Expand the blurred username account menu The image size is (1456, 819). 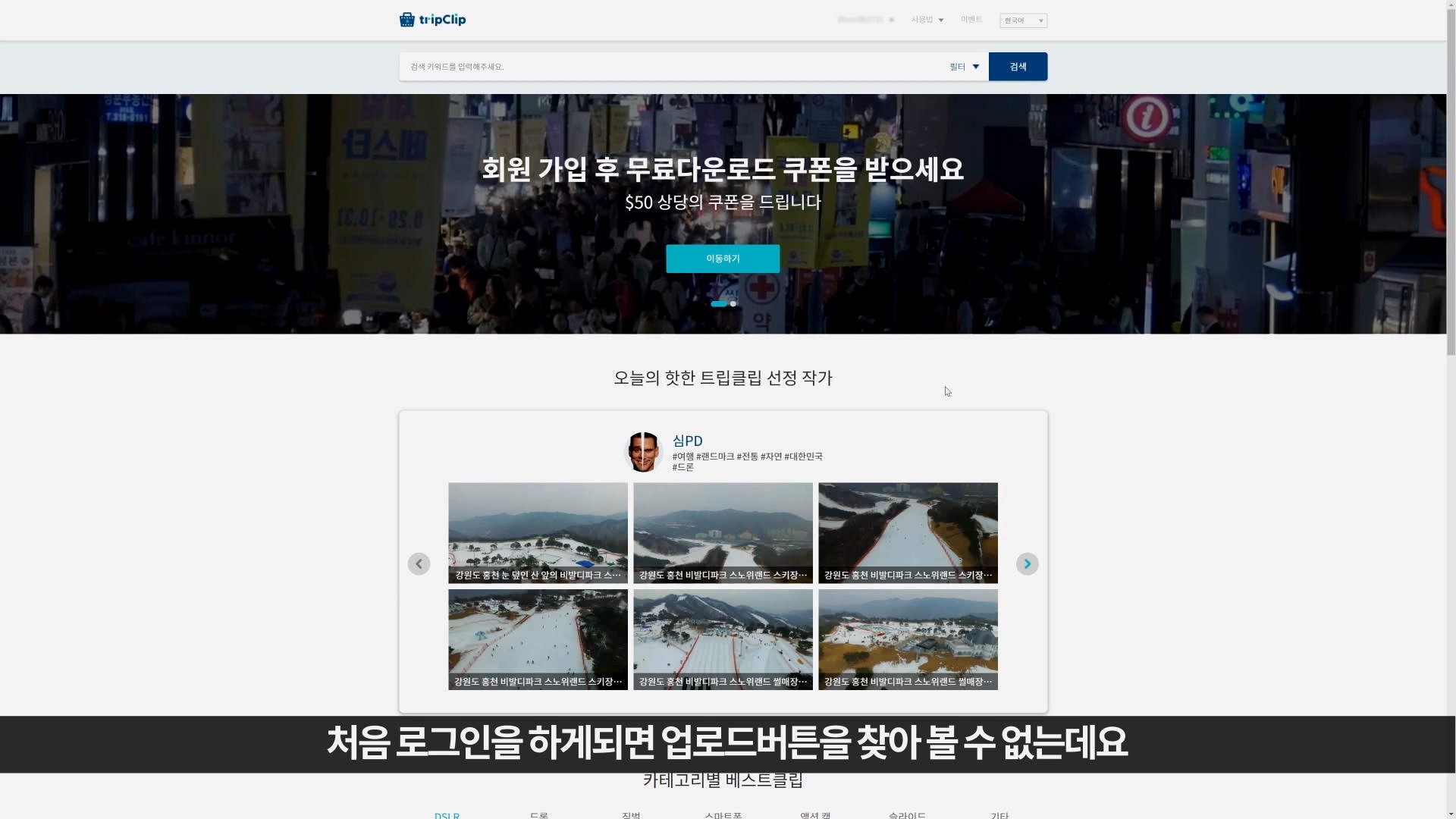pyautogui.click(x=865, y=20)
